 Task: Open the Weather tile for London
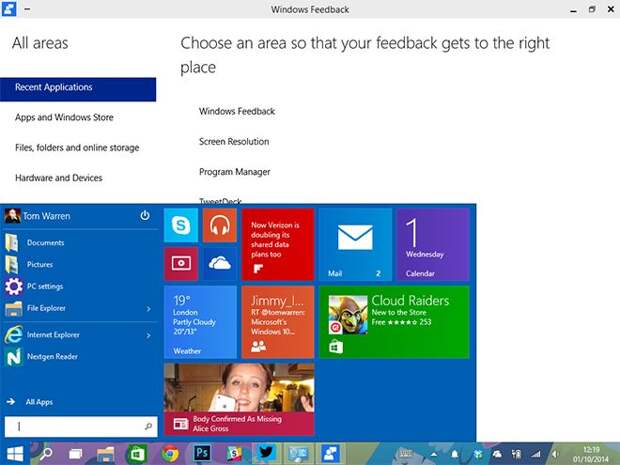pos(200,322)
